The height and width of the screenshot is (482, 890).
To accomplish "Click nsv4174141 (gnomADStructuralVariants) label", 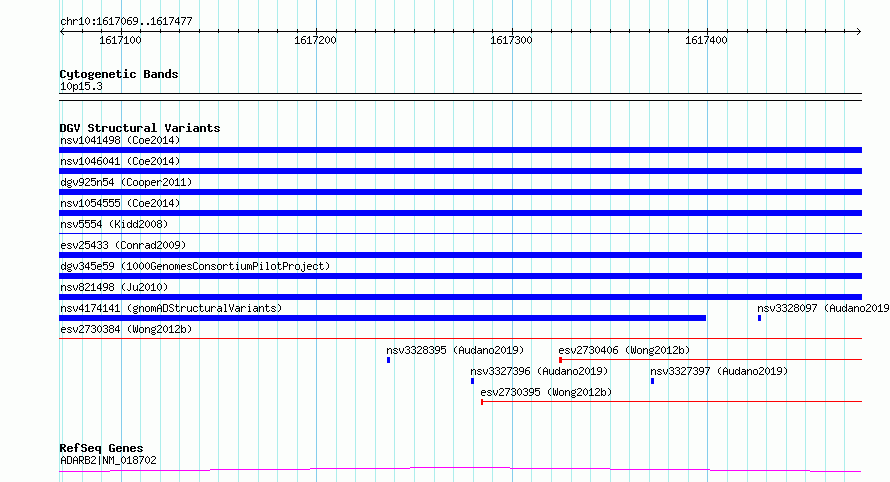I will [171, 308].
